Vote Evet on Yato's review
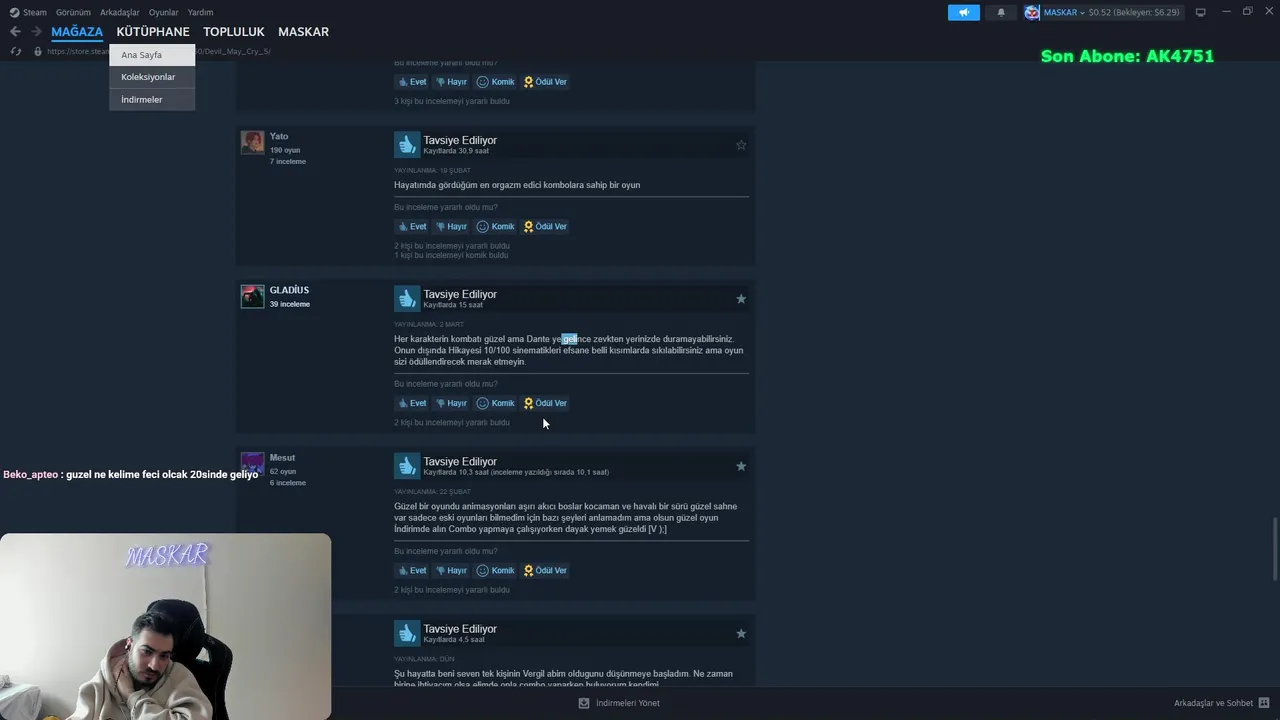 412,226
